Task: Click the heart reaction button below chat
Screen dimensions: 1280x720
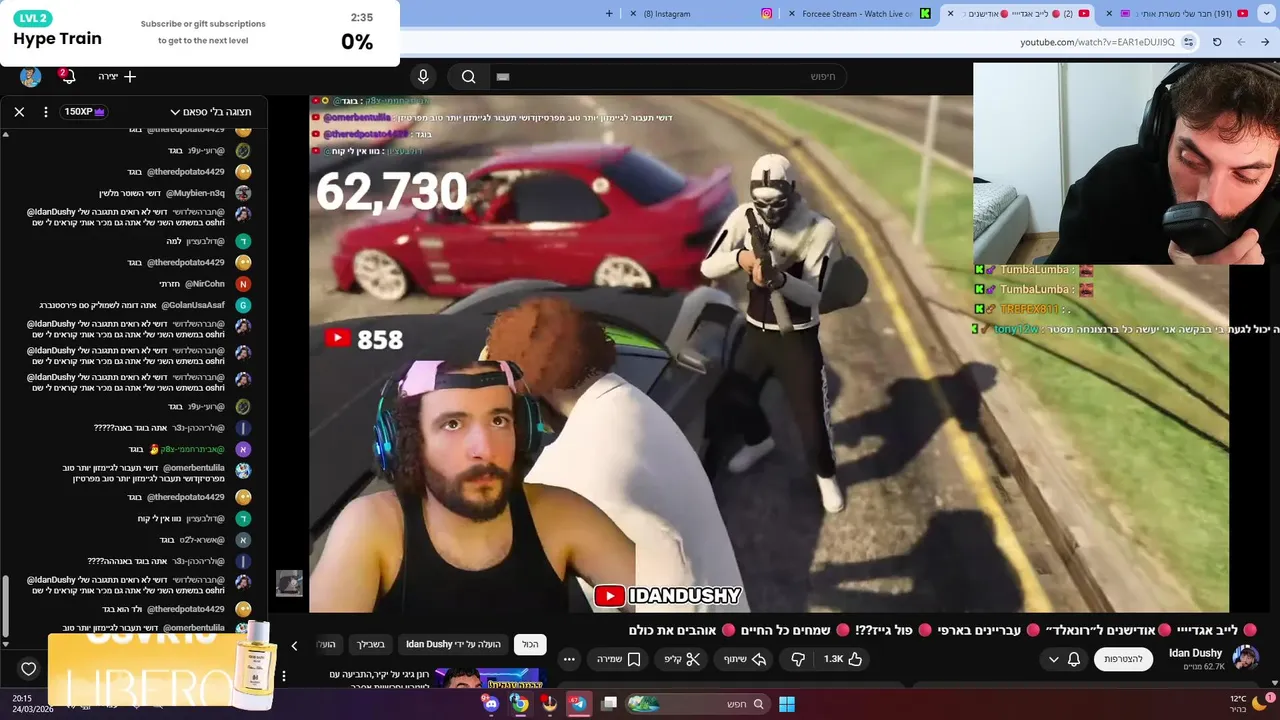Action: [28, 669]
